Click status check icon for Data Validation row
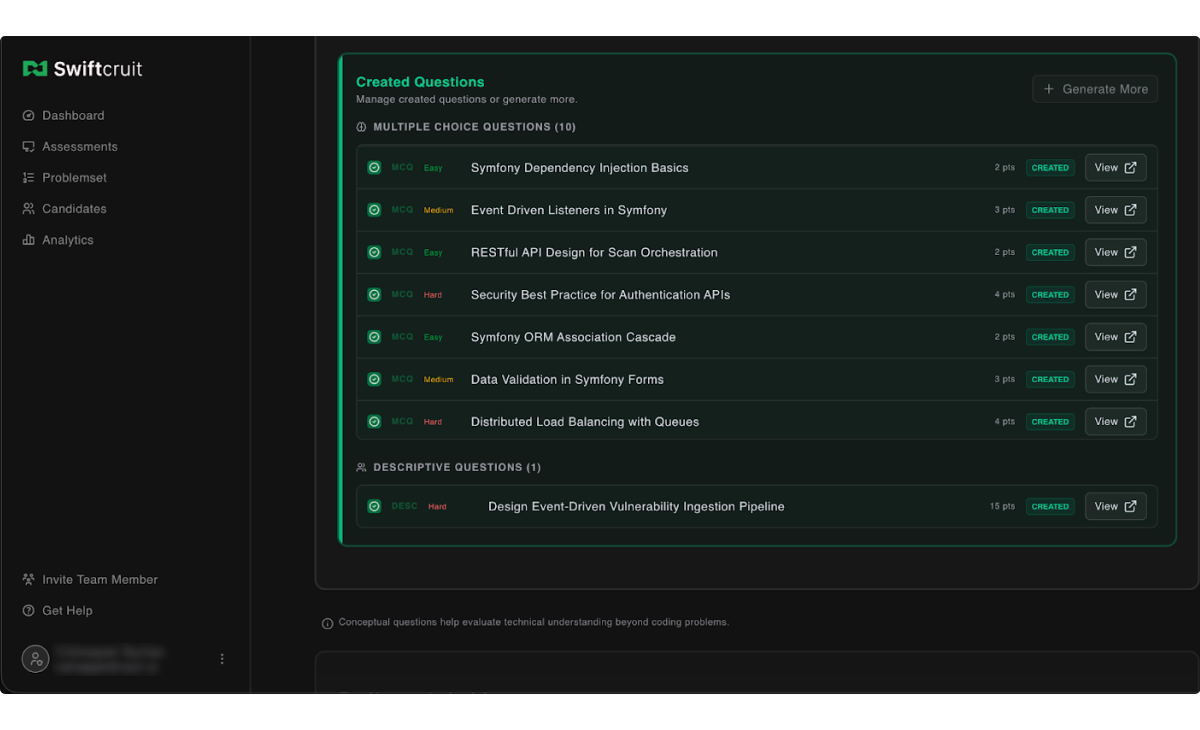 (374, 379)
